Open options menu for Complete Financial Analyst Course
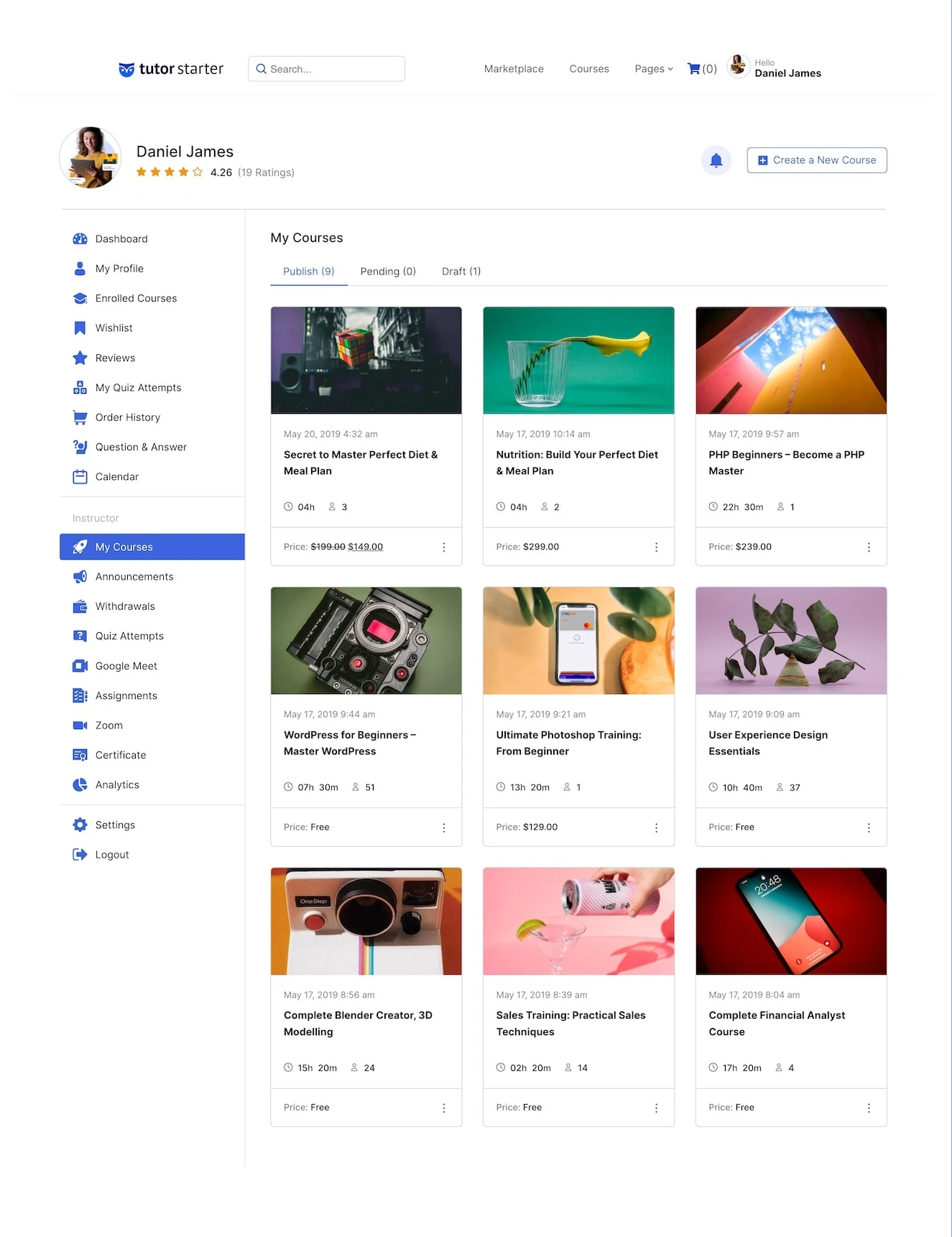This screenshot has width=952, height=1237. (x=869, y=1108)
